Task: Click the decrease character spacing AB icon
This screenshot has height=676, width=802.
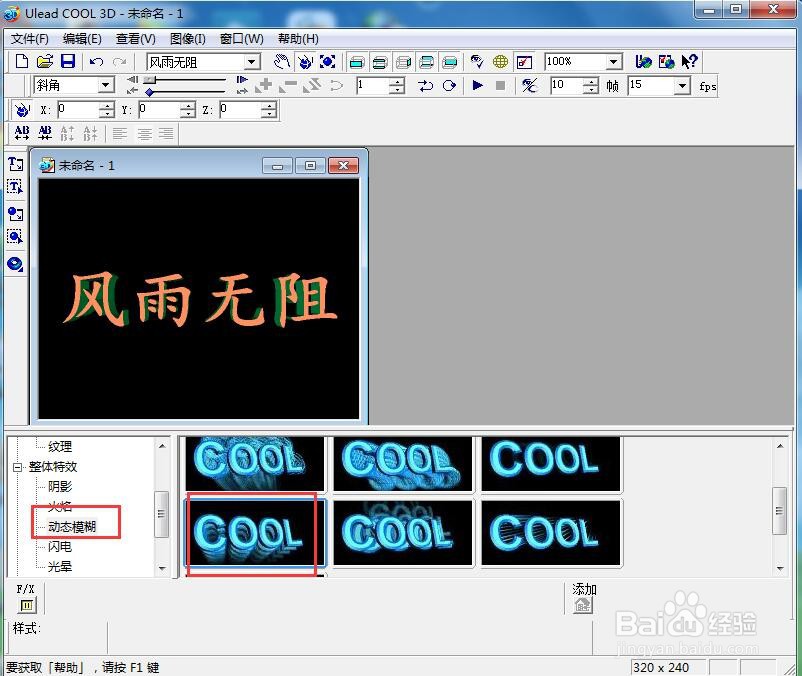Action: (45, 133)
